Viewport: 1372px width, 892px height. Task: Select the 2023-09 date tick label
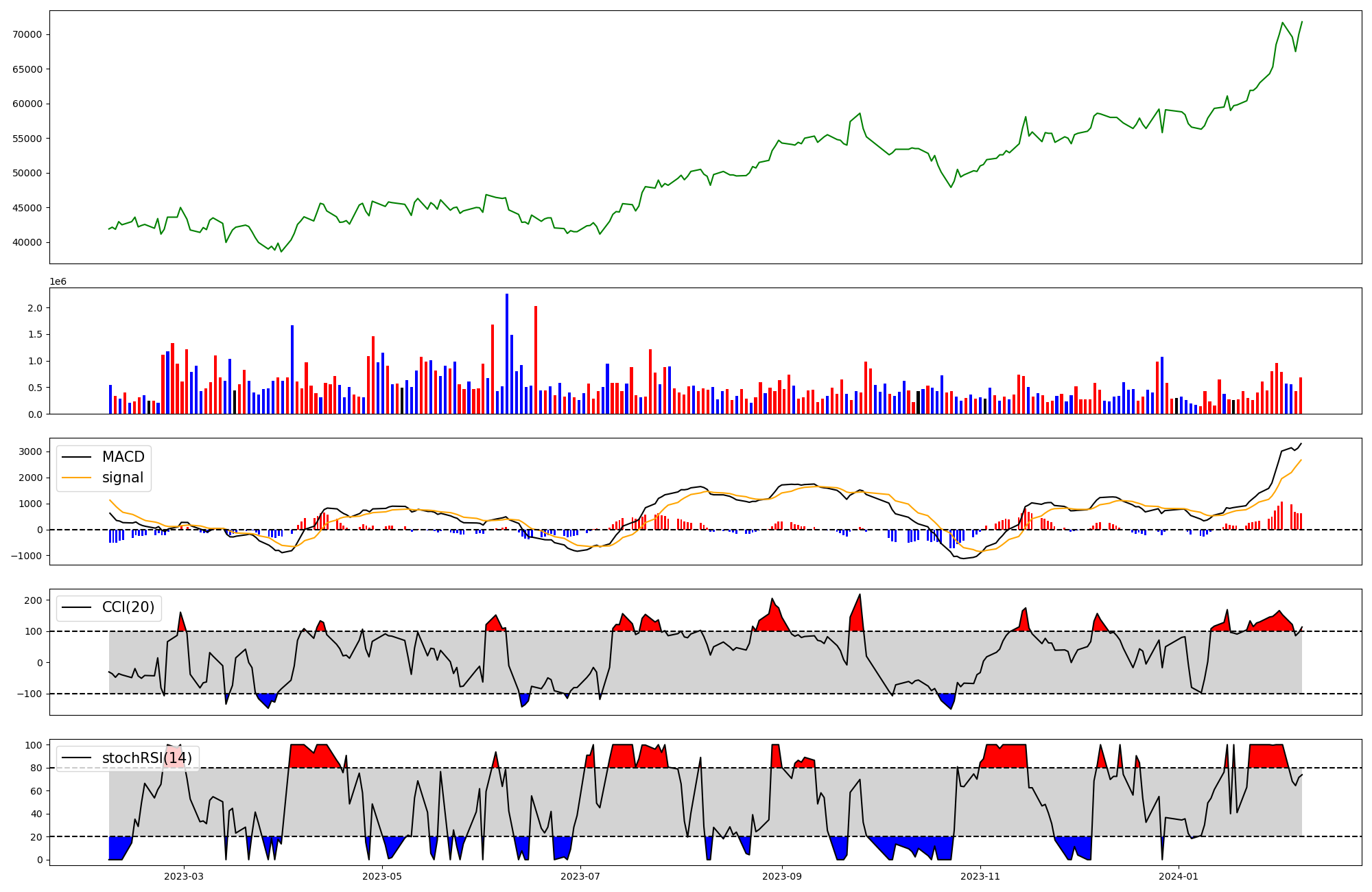click(x=781, y=876)
